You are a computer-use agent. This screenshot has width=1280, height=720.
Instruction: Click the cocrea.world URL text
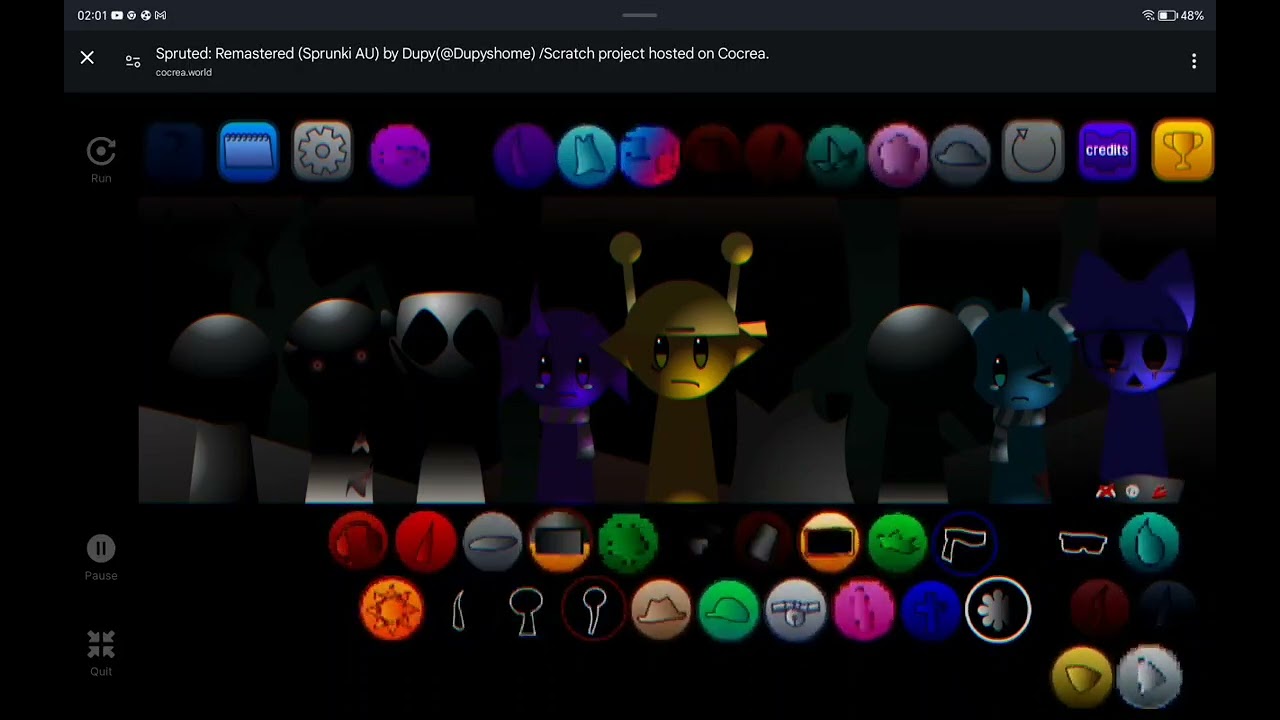coord(184,73)
